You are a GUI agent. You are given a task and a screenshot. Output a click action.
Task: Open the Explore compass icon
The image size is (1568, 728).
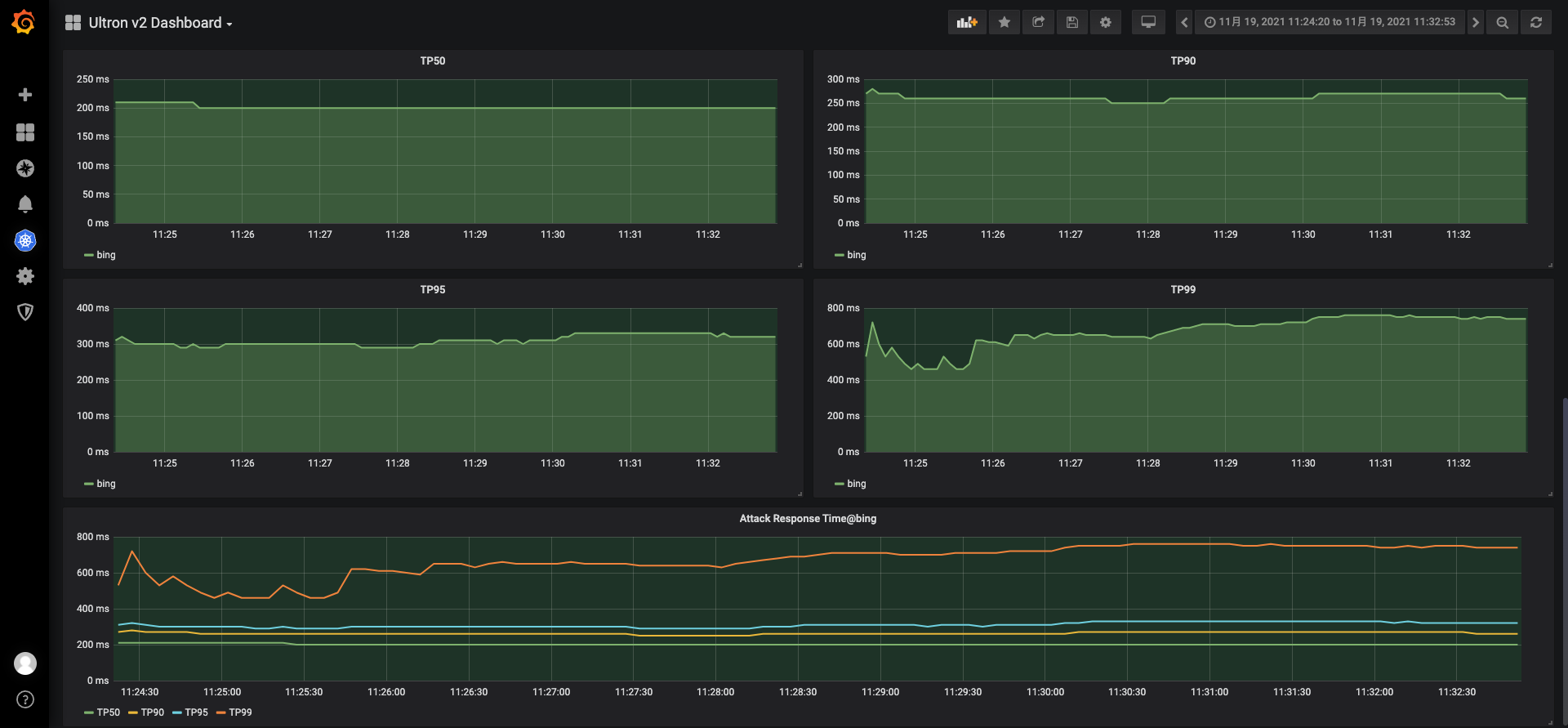coord(25,168)
